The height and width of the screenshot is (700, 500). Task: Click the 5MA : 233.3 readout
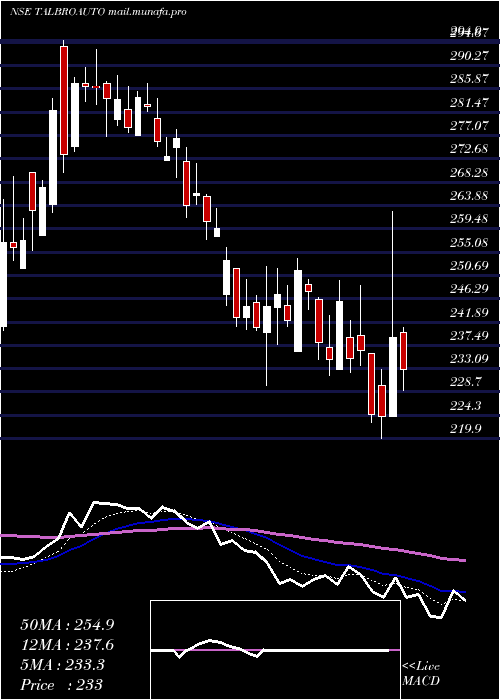coord(62,665)
